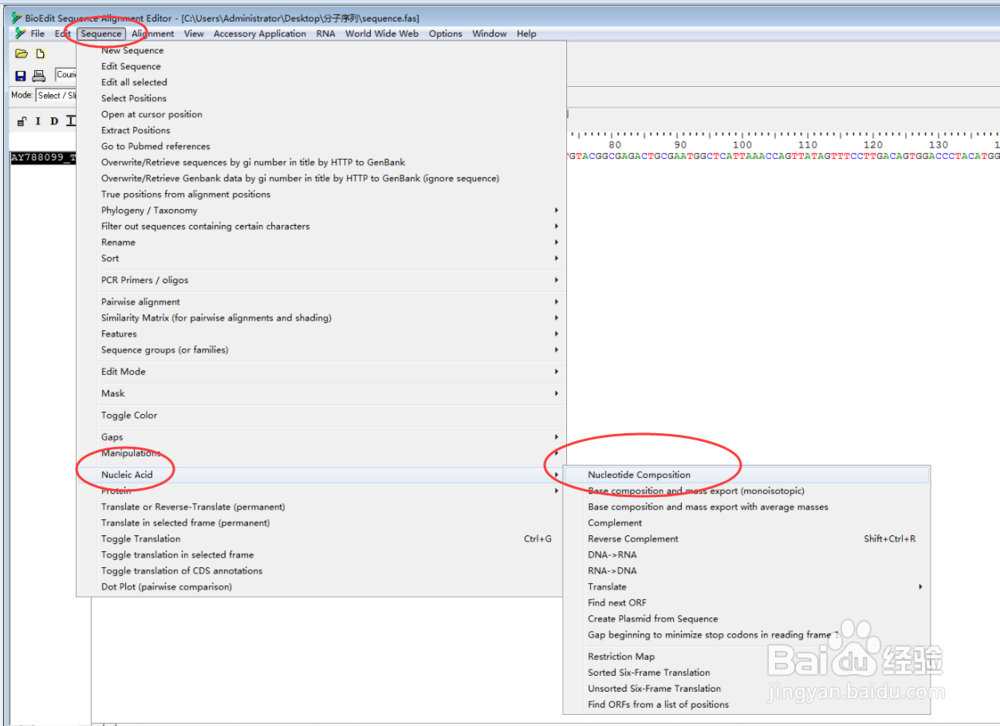
Task: Expand the Phylogeny / Taxonomy submenu
Action: pos(321,210)
